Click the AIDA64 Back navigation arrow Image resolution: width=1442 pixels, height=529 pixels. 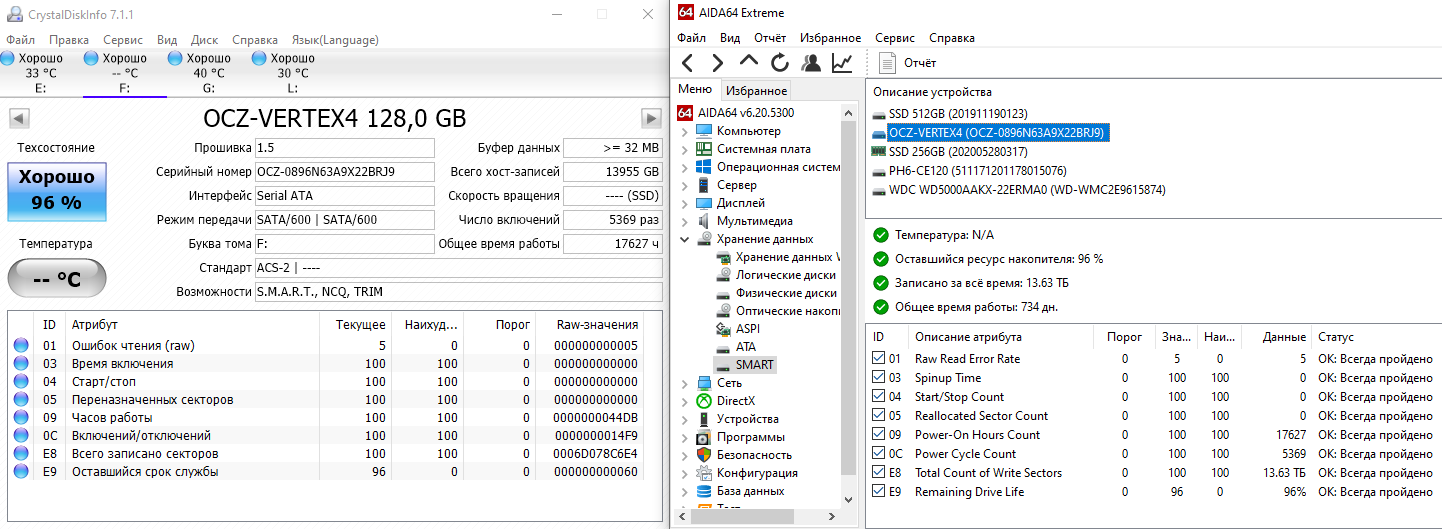tap(687, 63)
